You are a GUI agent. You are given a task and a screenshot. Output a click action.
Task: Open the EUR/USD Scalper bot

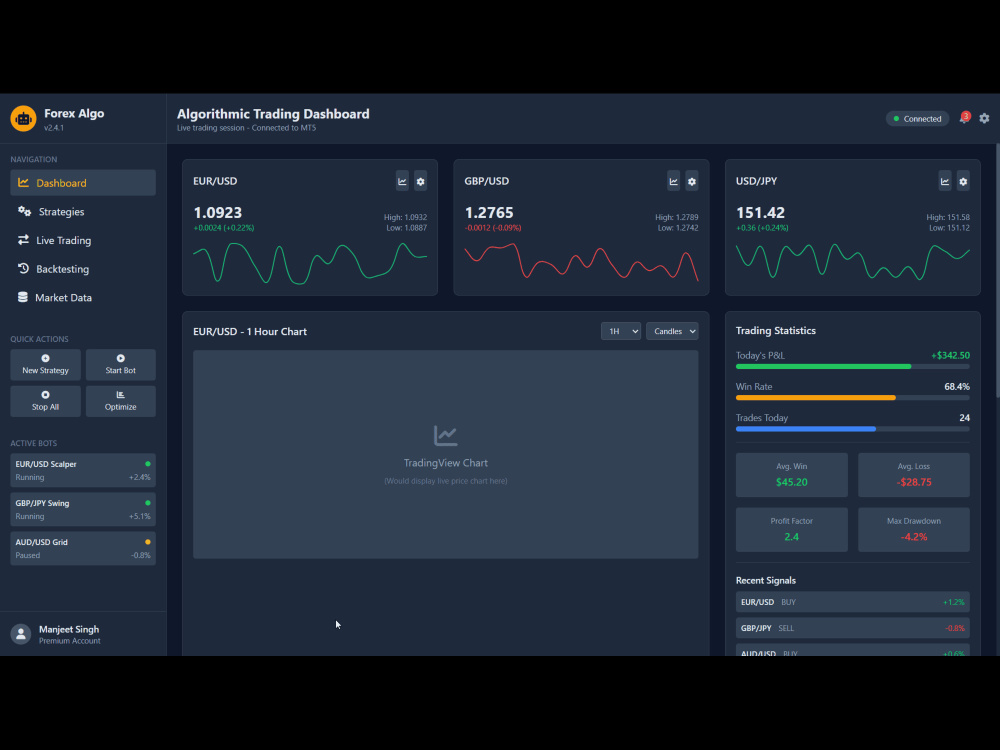(x=83, y=471)
